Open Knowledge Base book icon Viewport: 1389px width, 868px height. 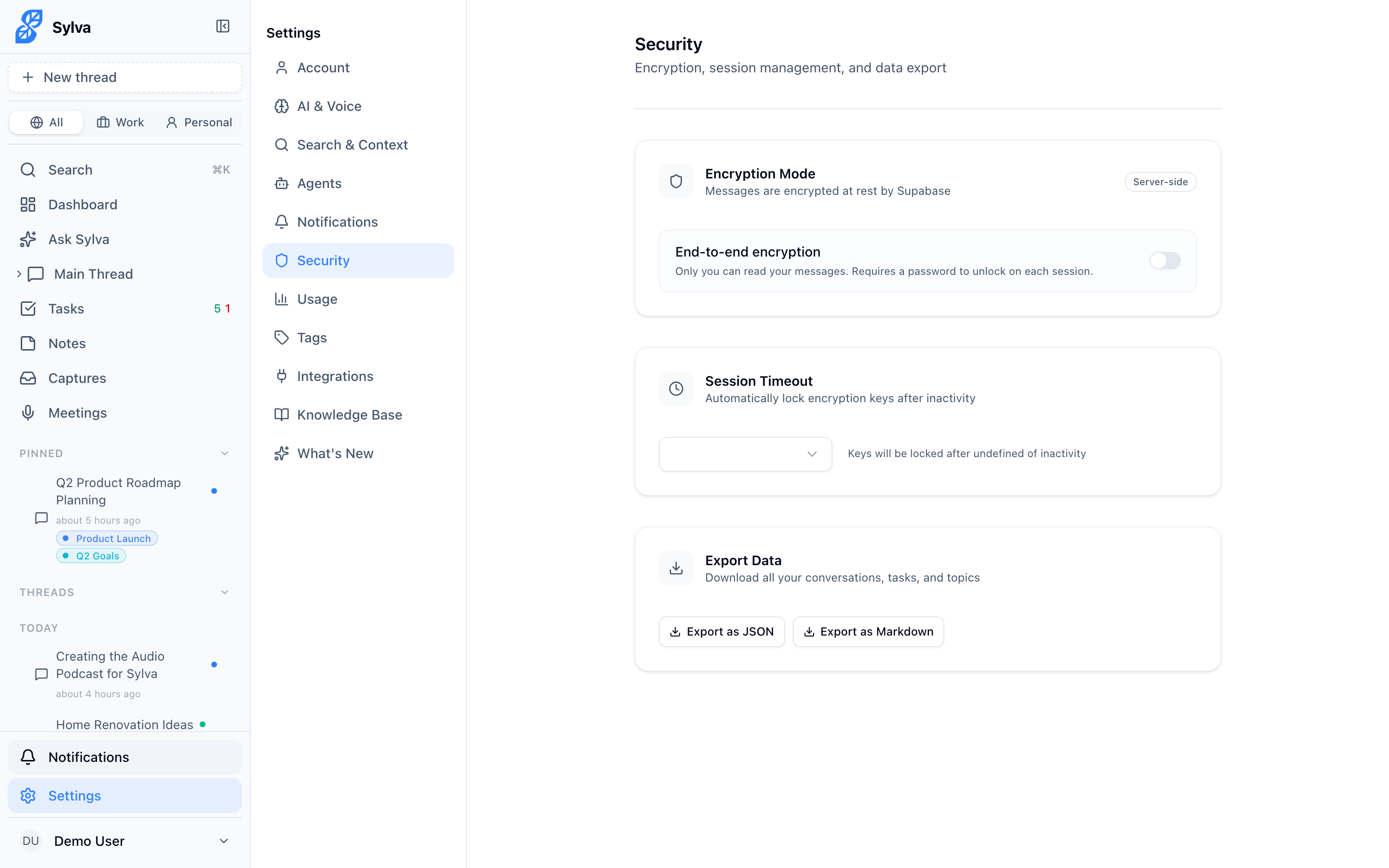pyautogui.click(x=281, y=415)
